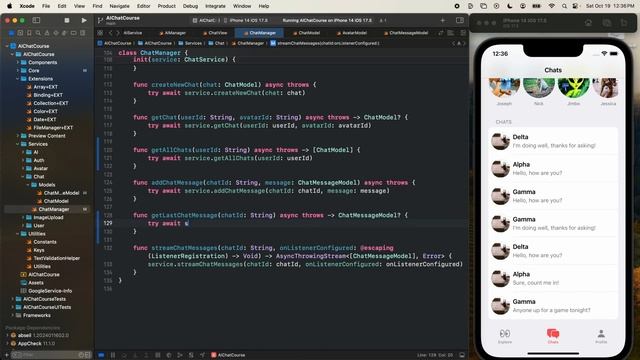Switch to the Explore tab in Simulator
640x360 pixels.
(x=505, y=336)
